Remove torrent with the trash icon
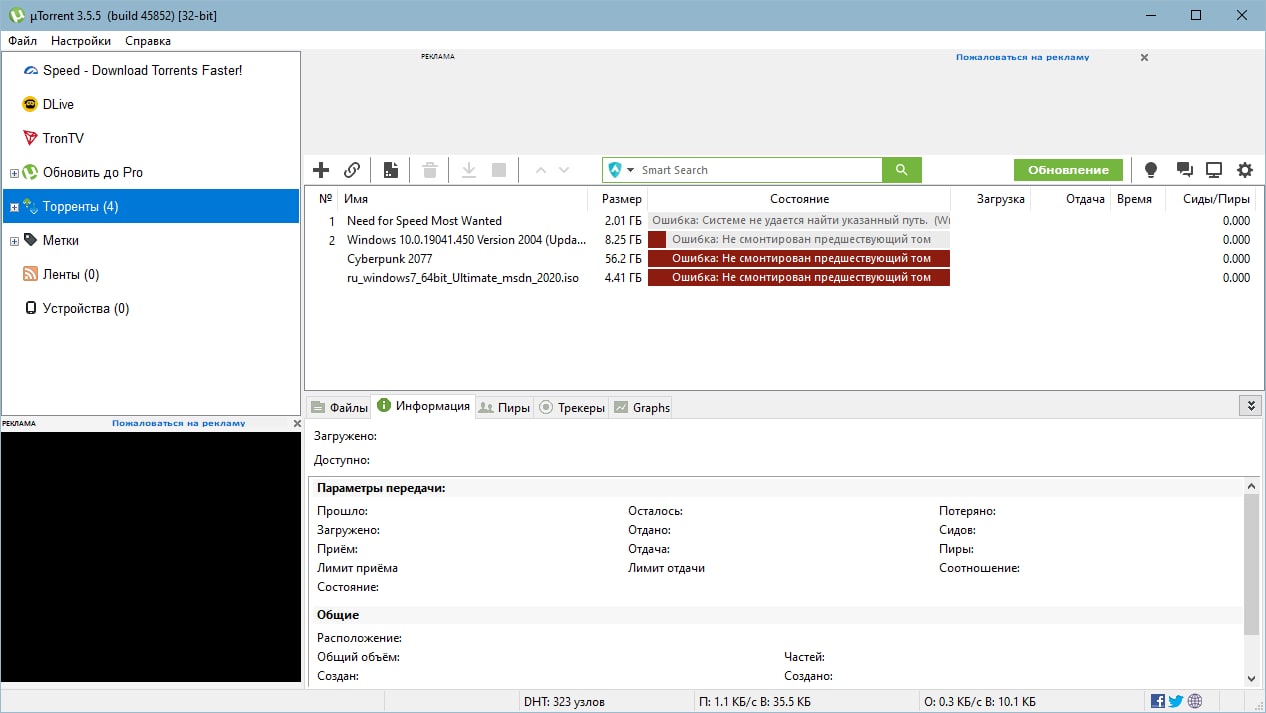 (x=430, y=170)
